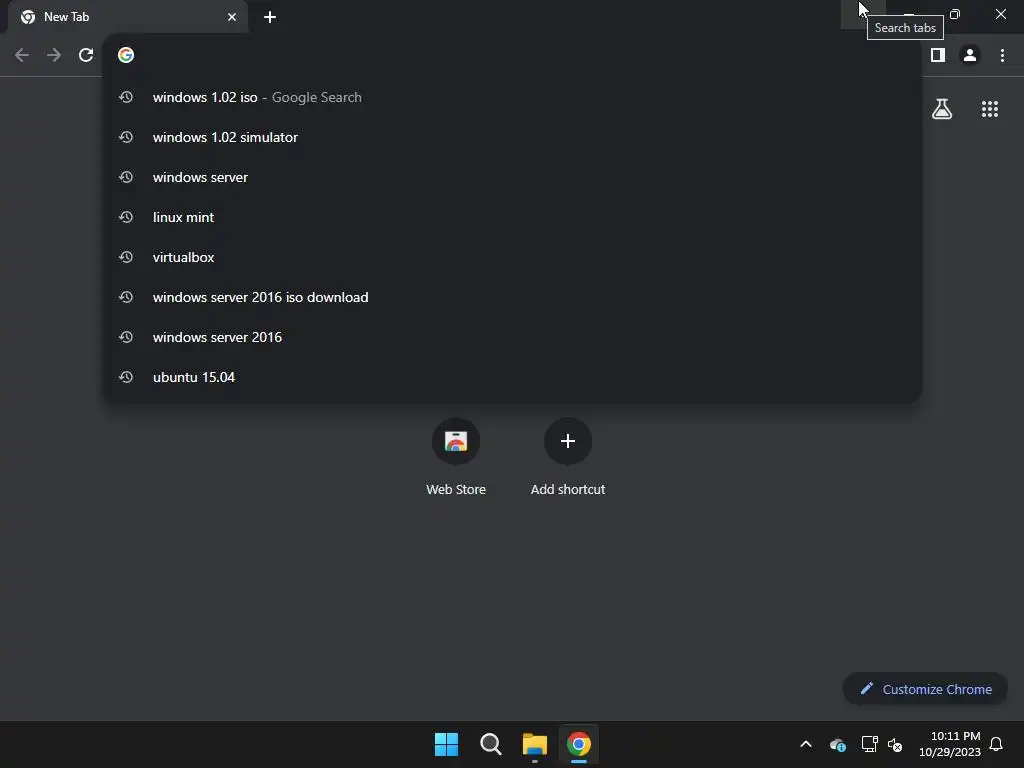The image size is (1024, 768).
Task: Select the New Tab tab
Action: (x=128, y=17)
